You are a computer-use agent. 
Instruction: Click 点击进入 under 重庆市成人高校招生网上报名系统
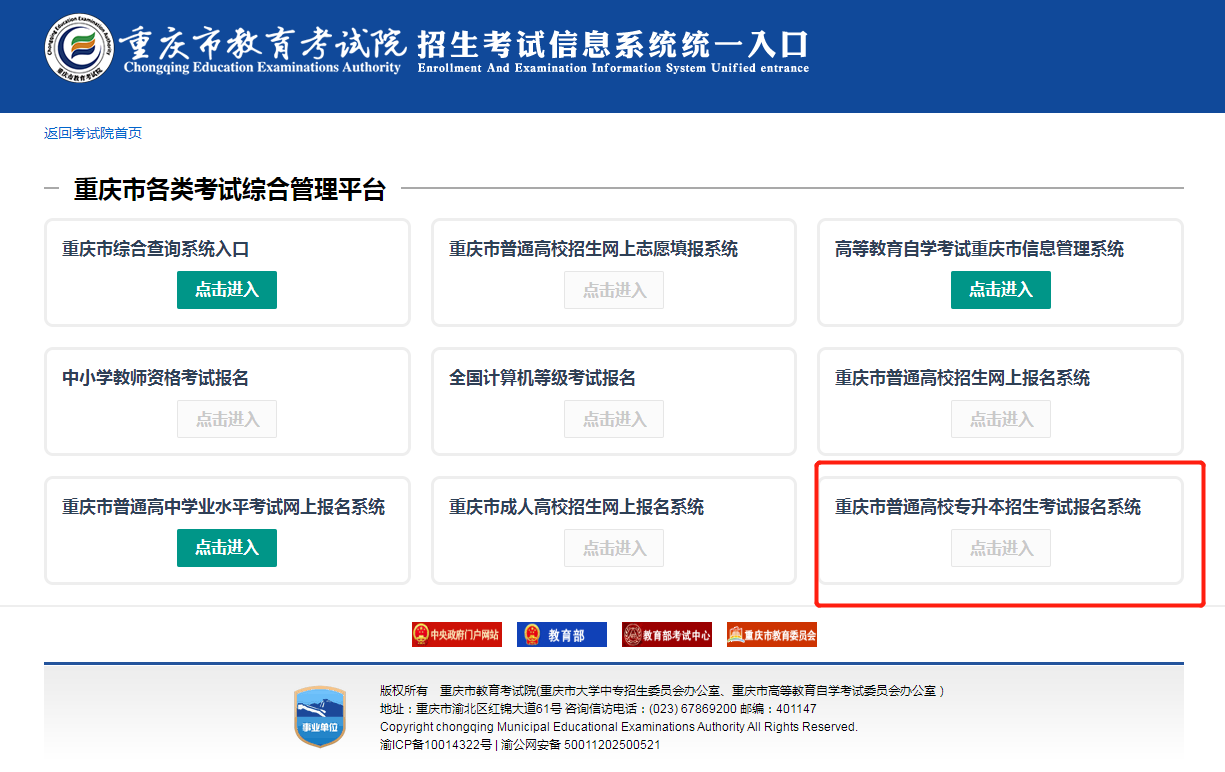[614, 548]
